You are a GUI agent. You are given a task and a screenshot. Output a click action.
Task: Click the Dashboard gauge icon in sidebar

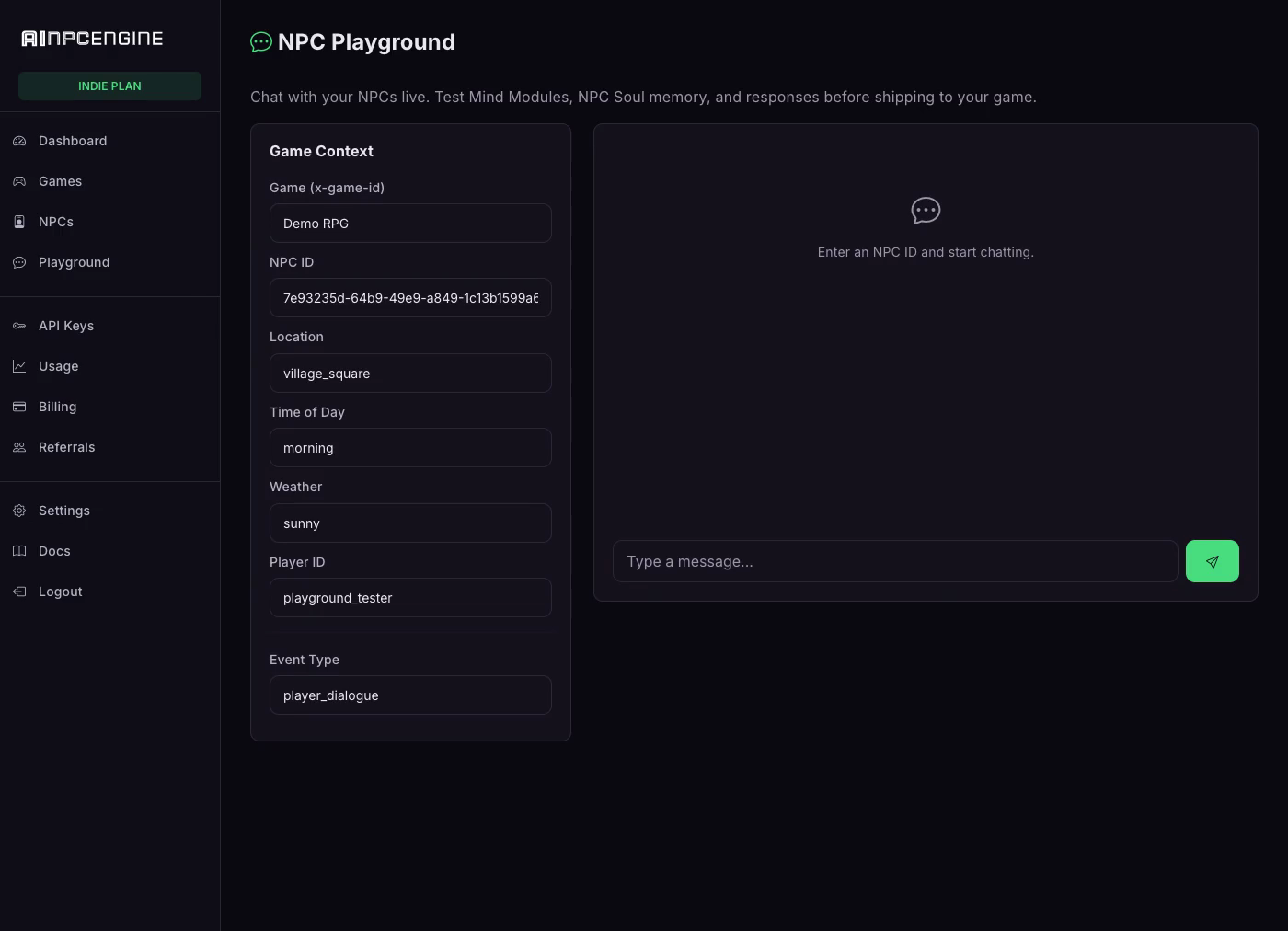[x=19, y=141]
